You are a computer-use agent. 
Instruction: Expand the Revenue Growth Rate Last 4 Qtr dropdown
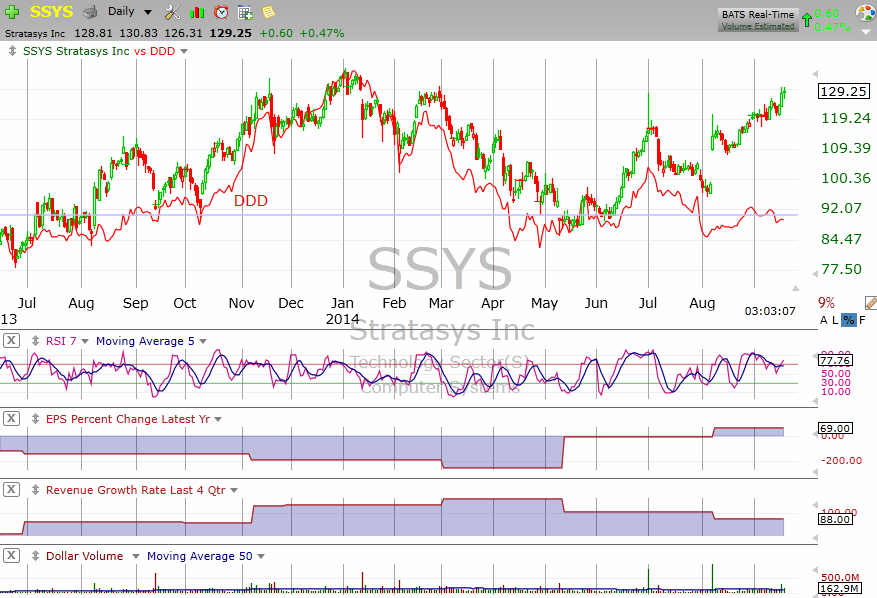(x=234, y=491)
